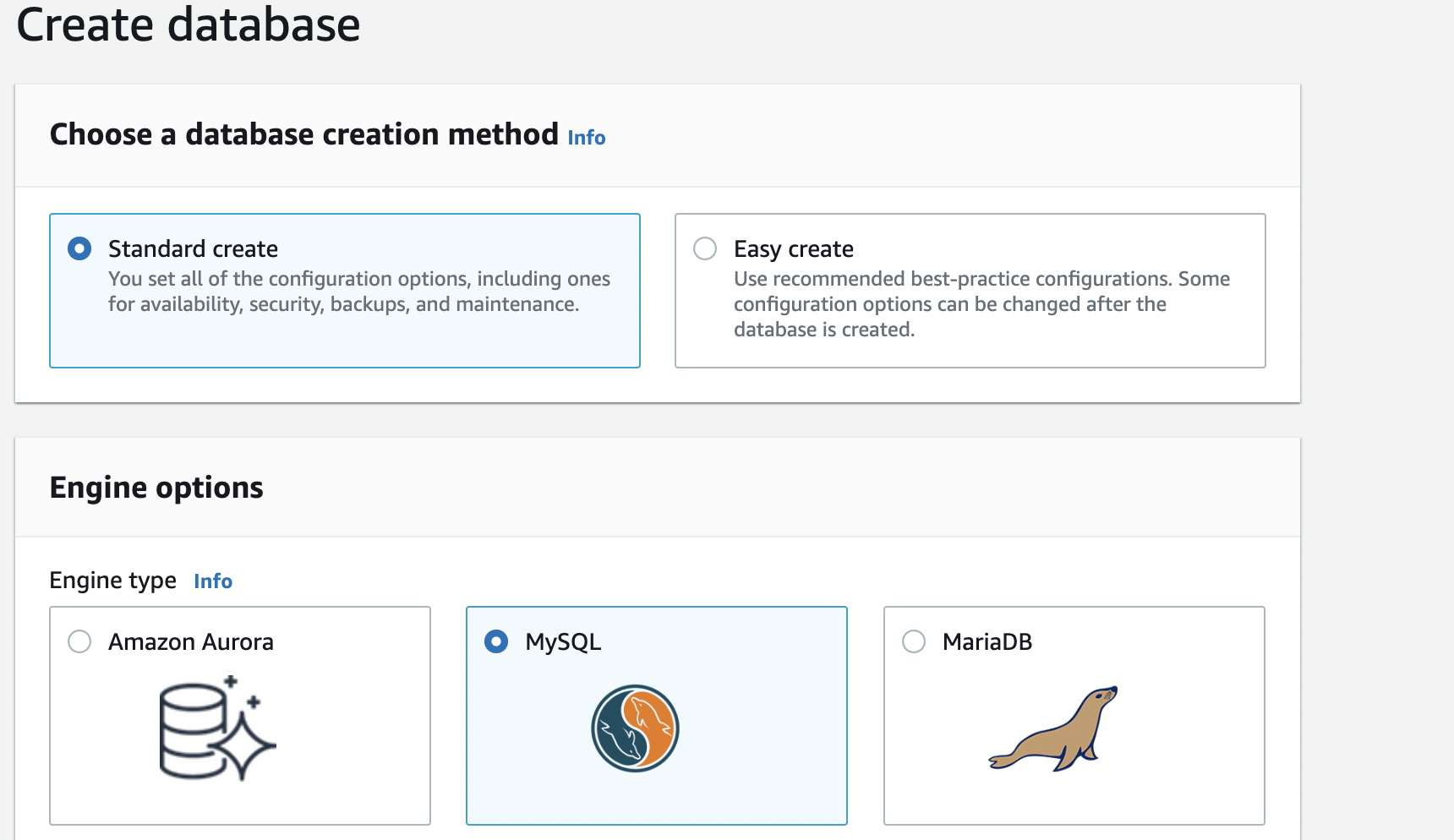
Task: Select the Easy create radio button
Action: click(x=705, y=248)
